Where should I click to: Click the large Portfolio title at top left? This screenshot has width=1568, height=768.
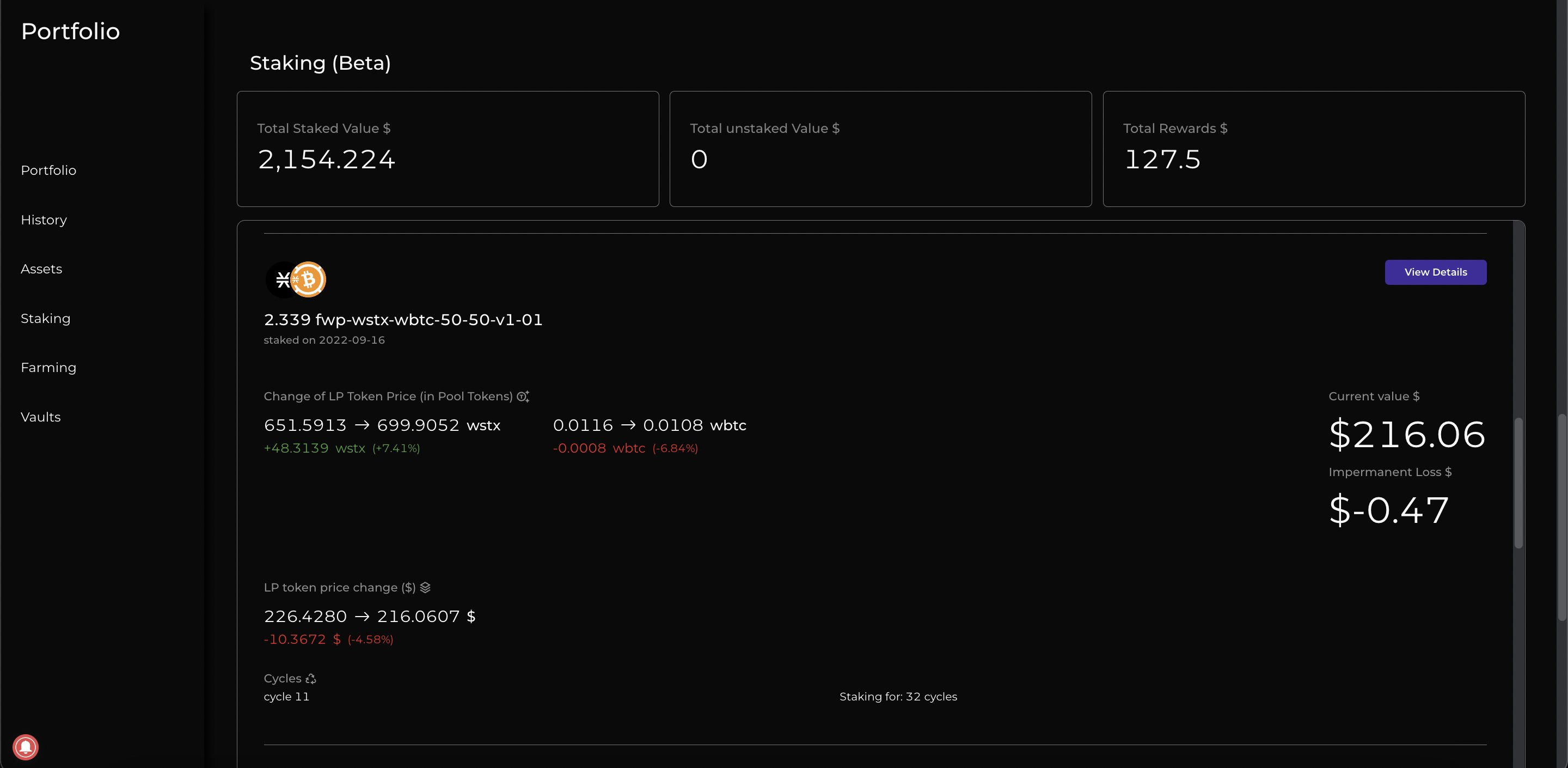71,31
